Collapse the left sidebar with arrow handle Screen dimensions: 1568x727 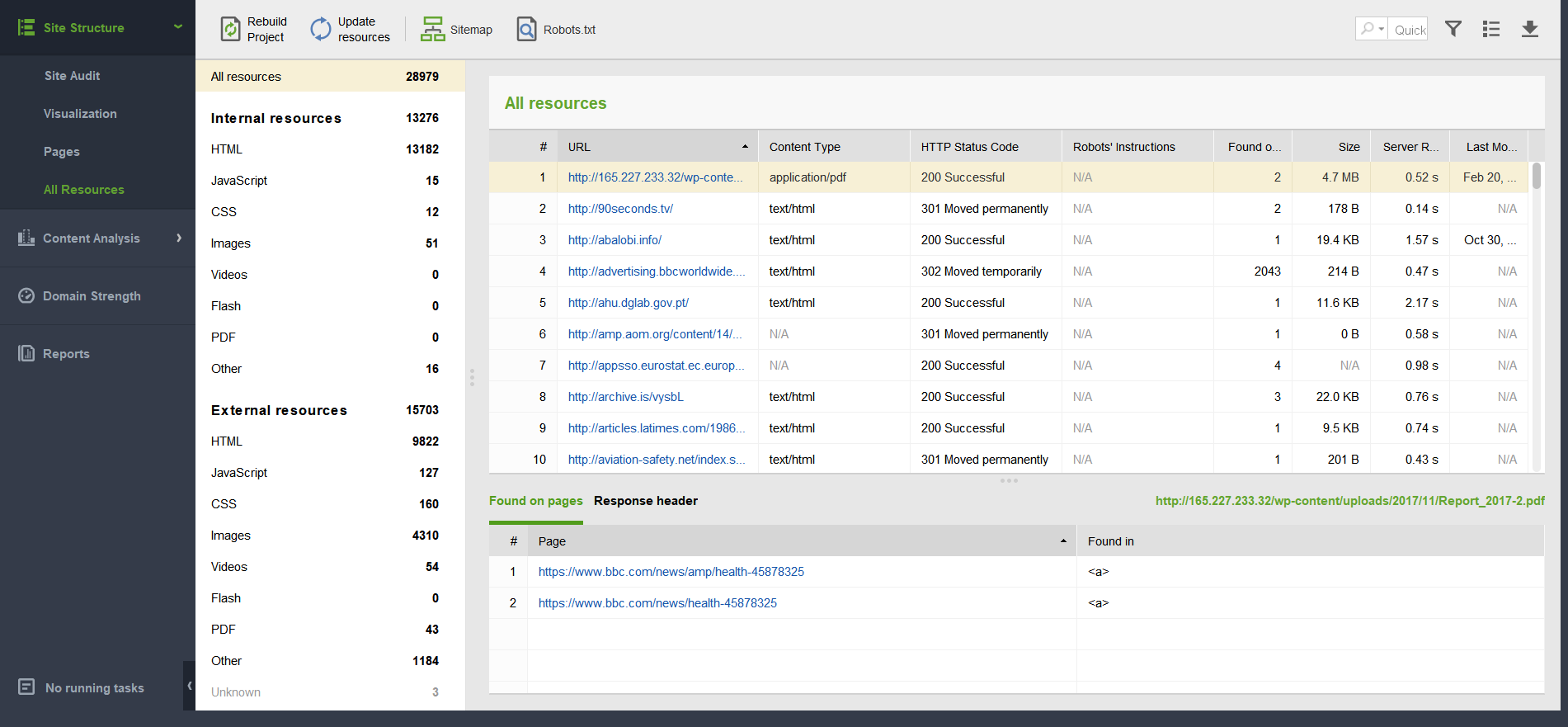(189, 686)
